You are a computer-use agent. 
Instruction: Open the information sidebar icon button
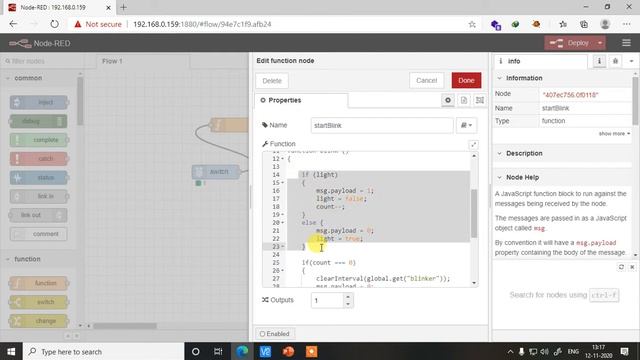[599, 61]
